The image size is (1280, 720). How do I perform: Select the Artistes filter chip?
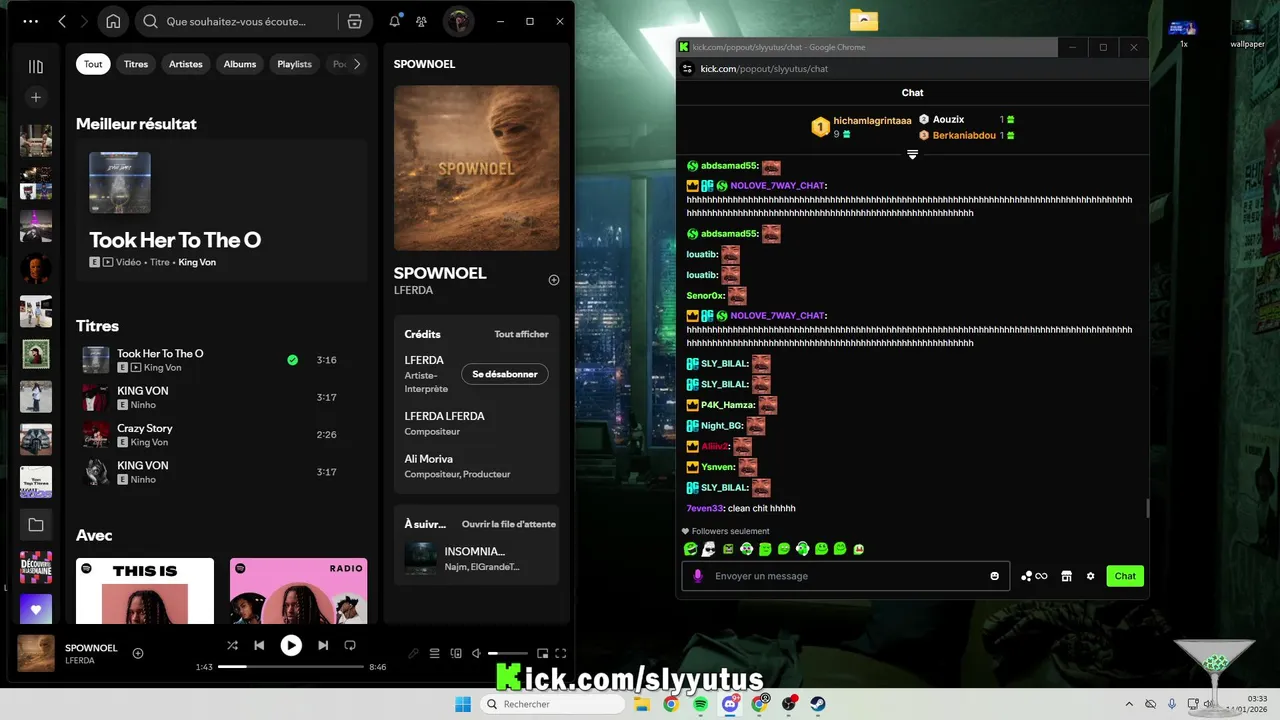click(x=186, y=64)
